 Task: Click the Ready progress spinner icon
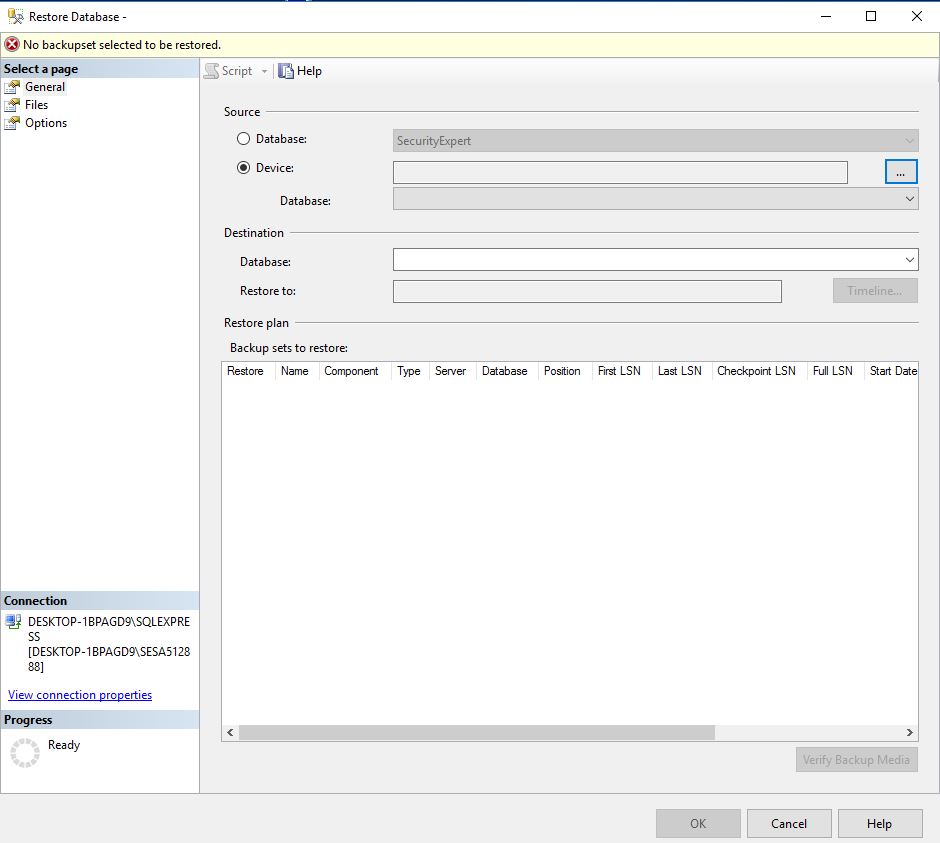pos(25,752)
